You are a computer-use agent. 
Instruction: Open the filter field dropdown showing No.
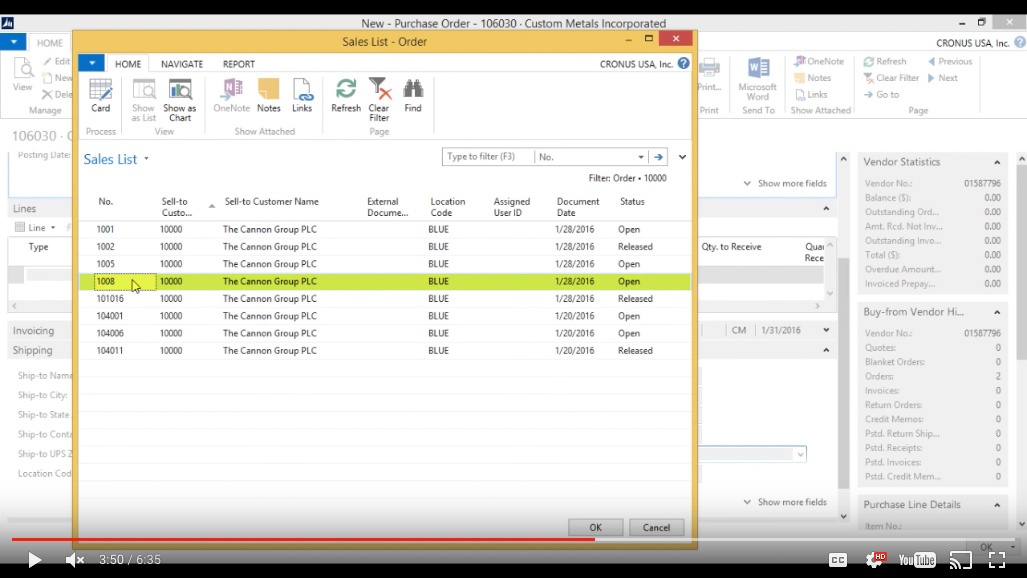point(641,157)
